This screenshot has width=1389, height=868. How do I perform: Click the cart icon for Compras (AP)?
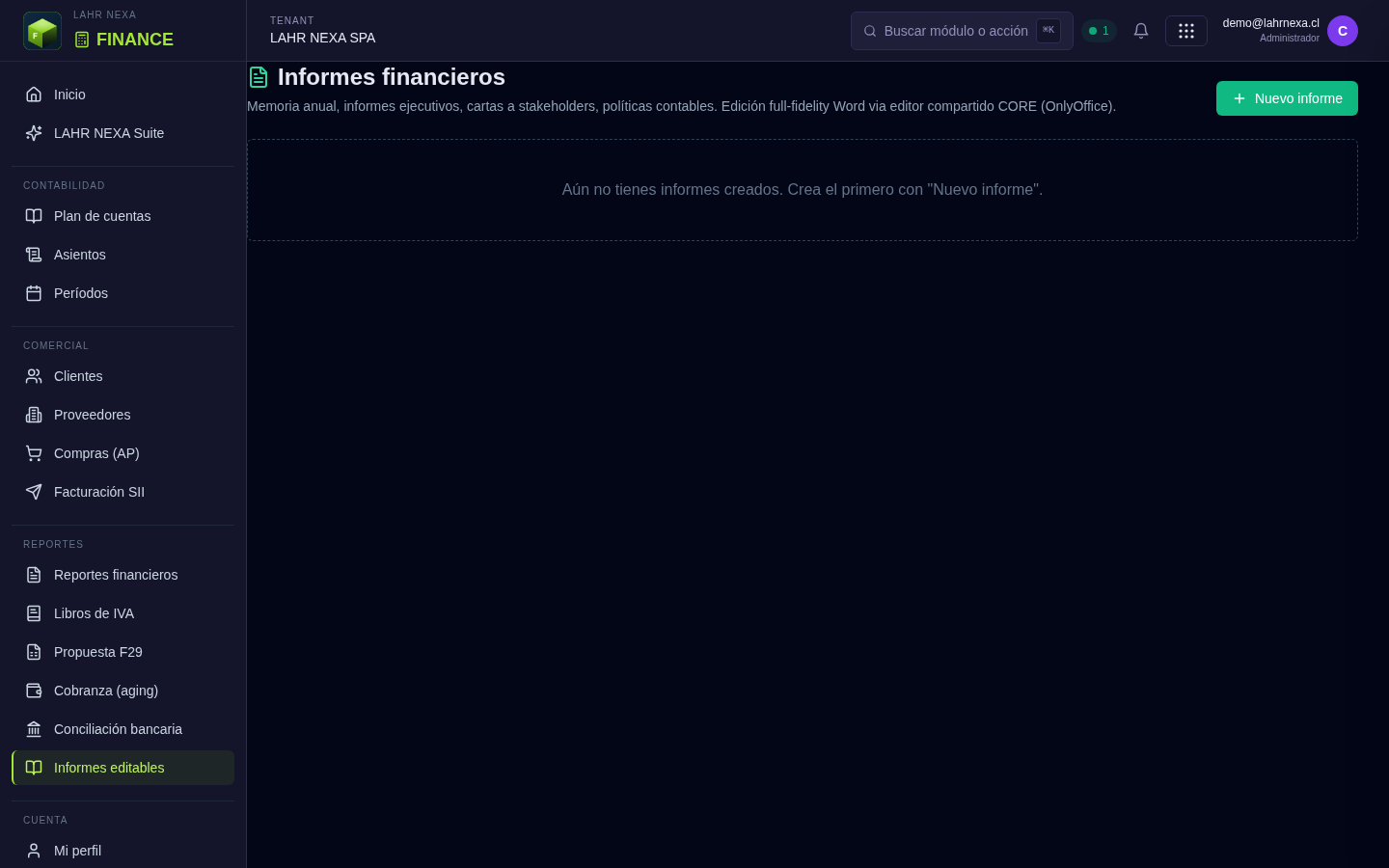click(x=34, y=453)
